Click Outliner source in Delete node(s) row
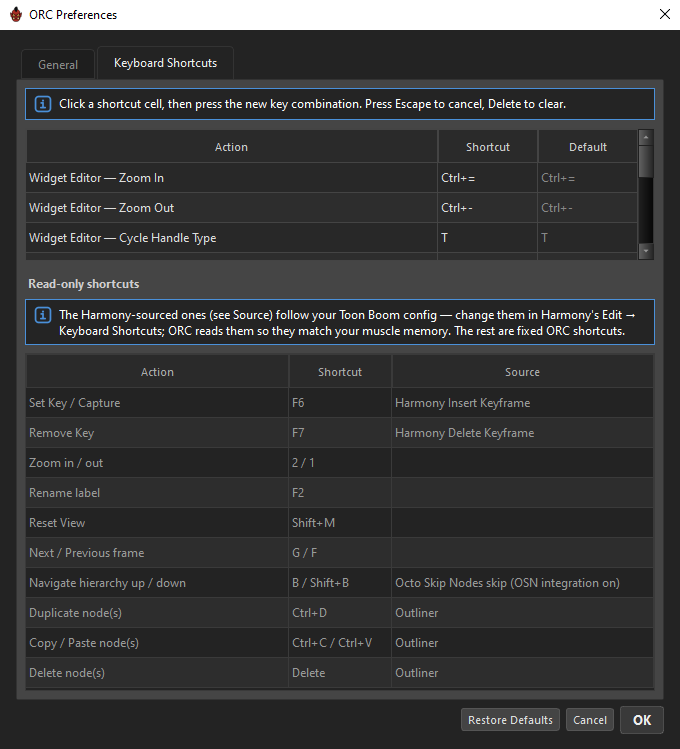Viewport: 680px width, 749px height. tap(522, 673)
